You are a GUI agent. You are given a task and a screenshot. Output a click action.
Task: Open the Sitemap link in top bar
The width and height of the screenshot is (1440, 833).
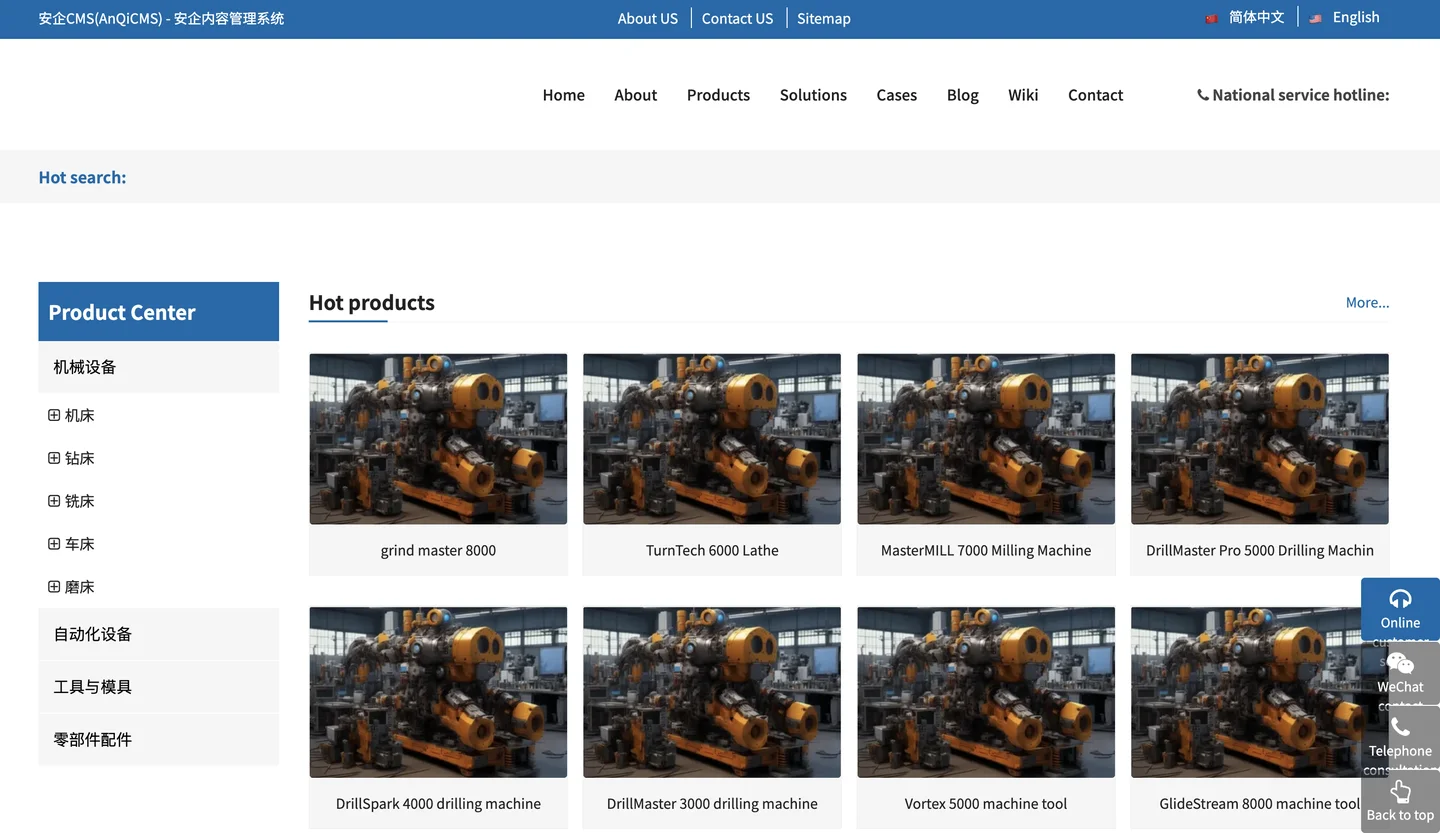pyautogui.click(x=823, y=18)
